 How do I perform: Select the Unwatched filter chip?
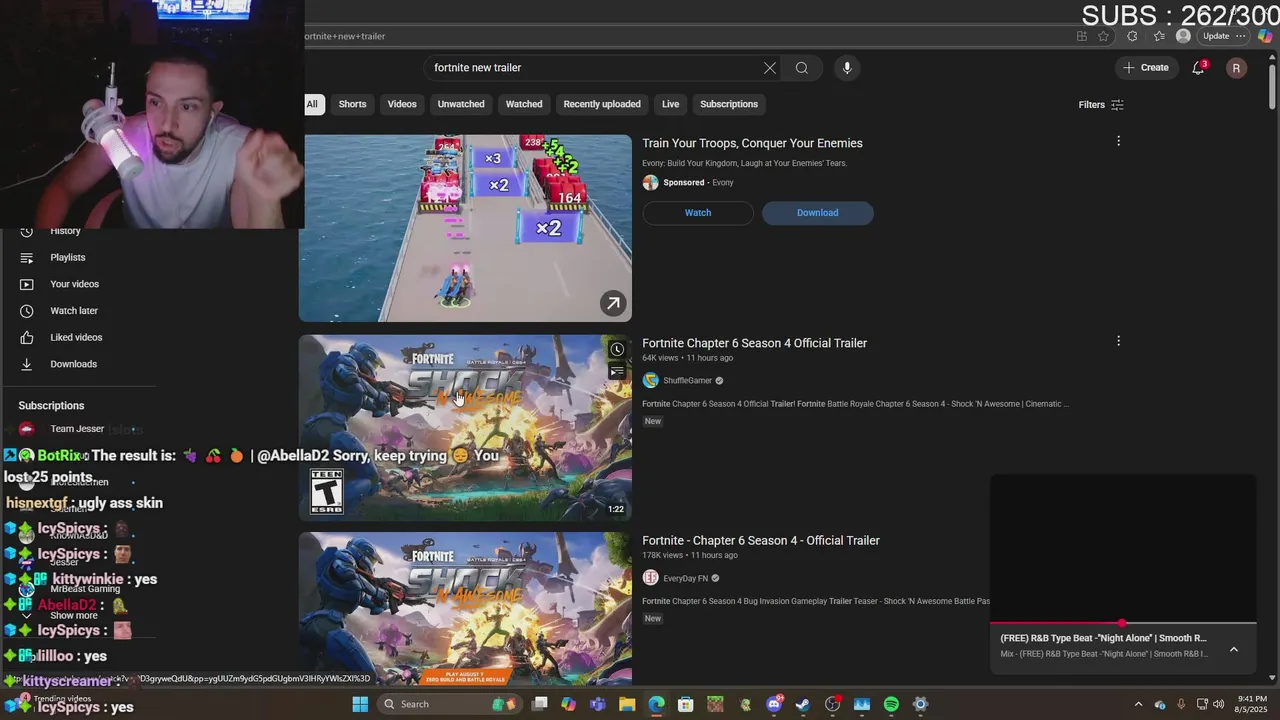461,104
